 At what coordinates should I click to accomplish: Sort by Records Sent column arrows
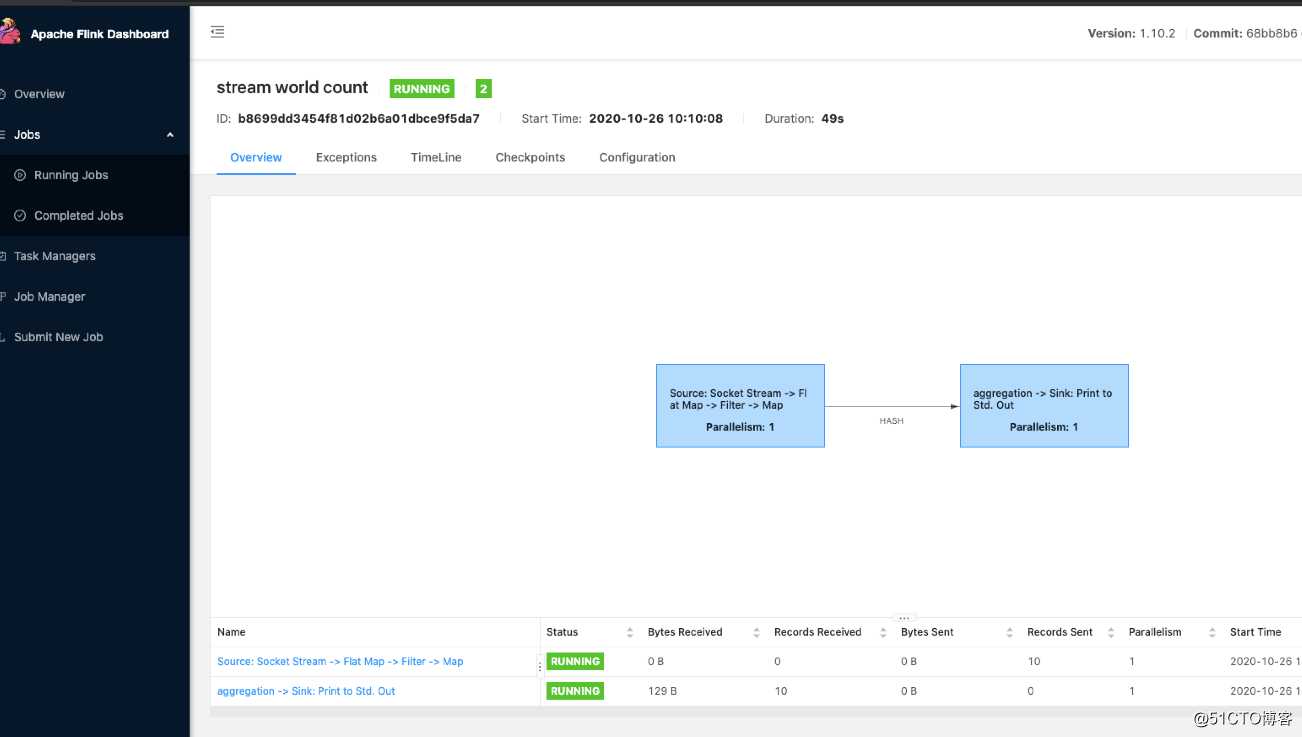[1111, 632]
